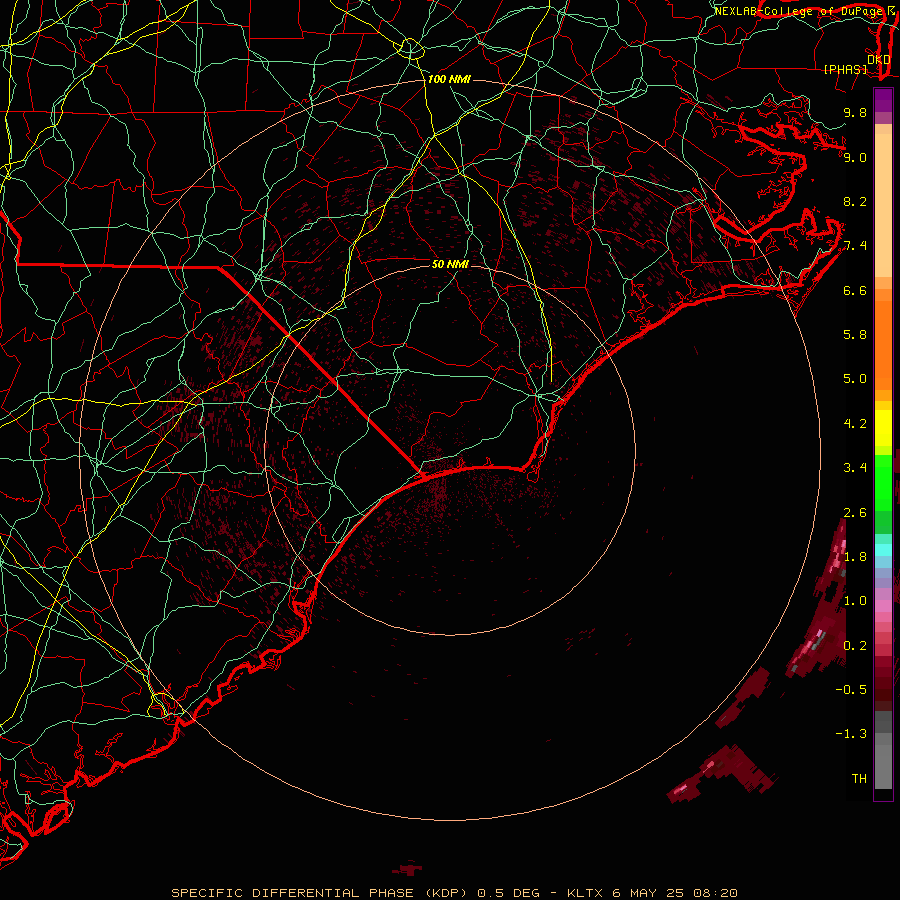This screenshot has height=900, width=900.
Task: Click the [PHAS] units label
Action: [x=845, y=69]
